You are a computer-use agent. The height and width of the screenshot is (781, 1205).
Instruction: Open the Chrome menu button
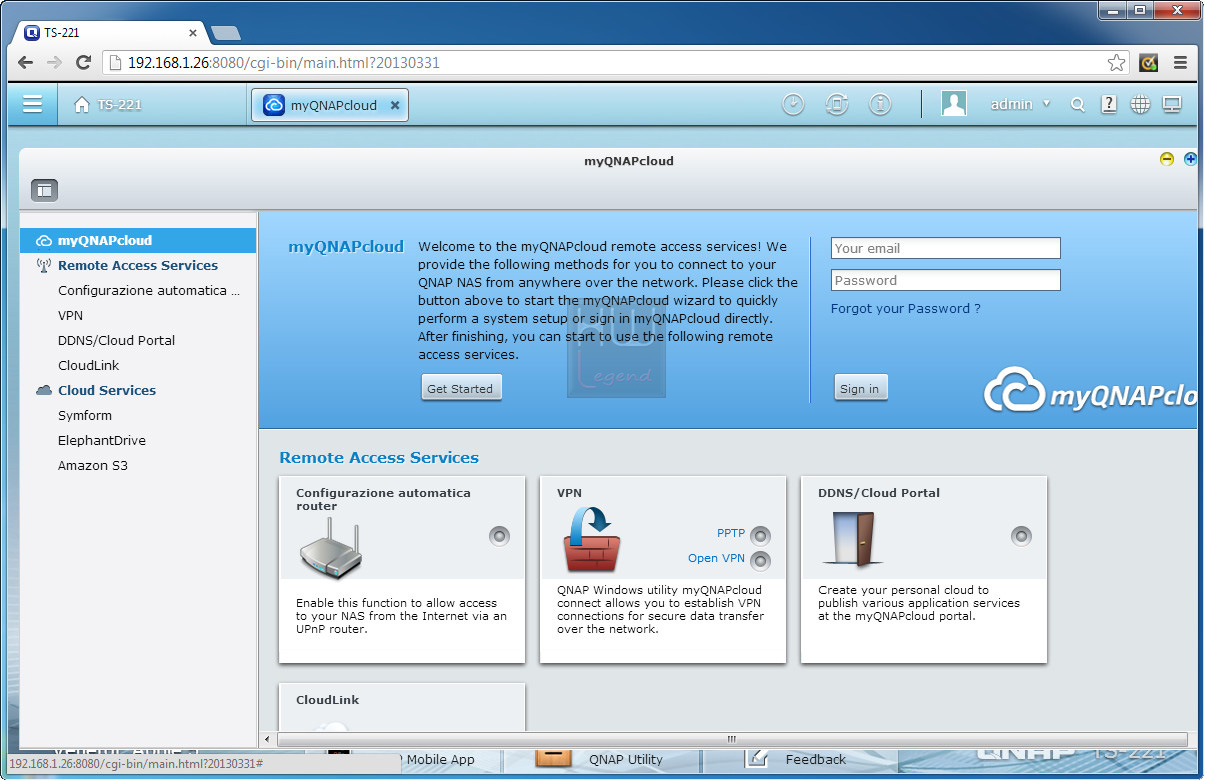click(x=1180, y=62)
